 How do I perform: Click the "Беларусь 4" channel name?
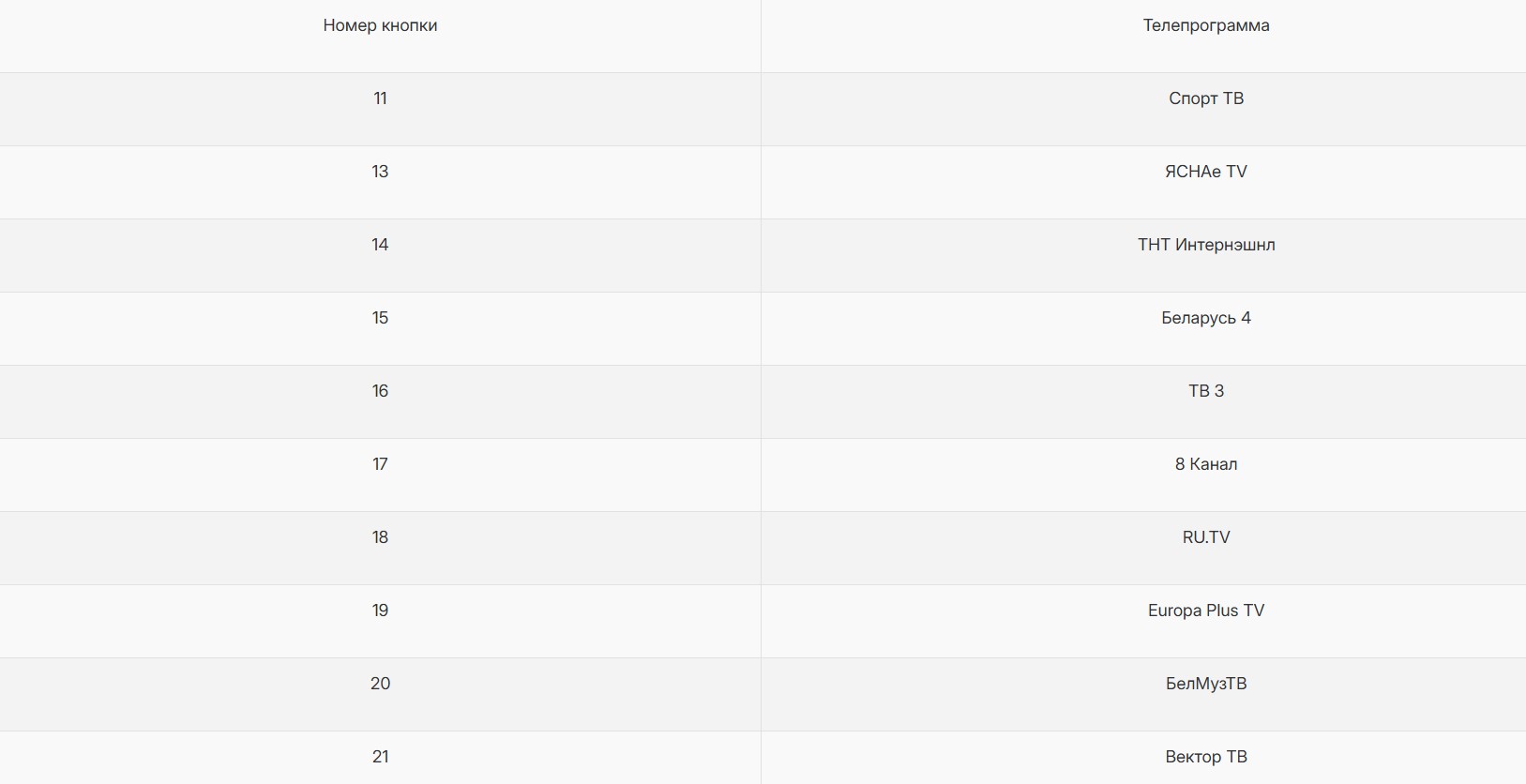click(1205, 319)
